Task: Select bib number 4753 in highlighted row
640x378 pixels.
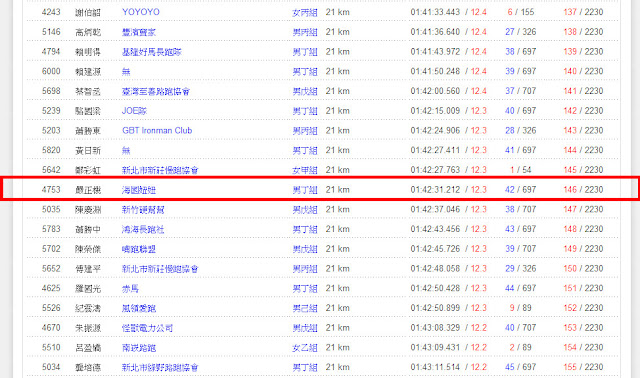Action: point(51,190)
